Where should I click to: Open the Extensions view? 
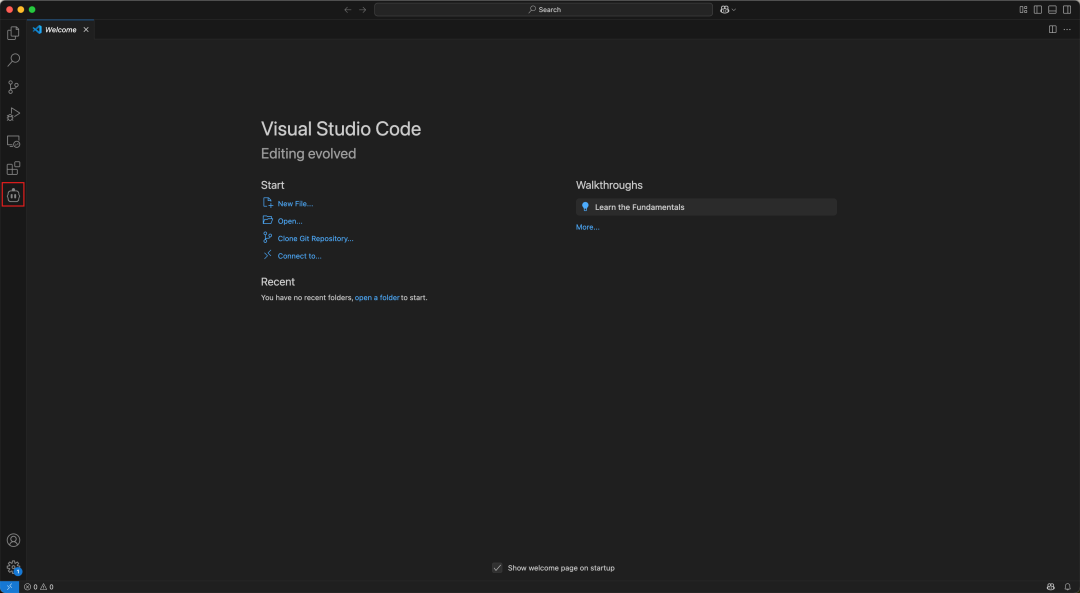tap(13, 168)
